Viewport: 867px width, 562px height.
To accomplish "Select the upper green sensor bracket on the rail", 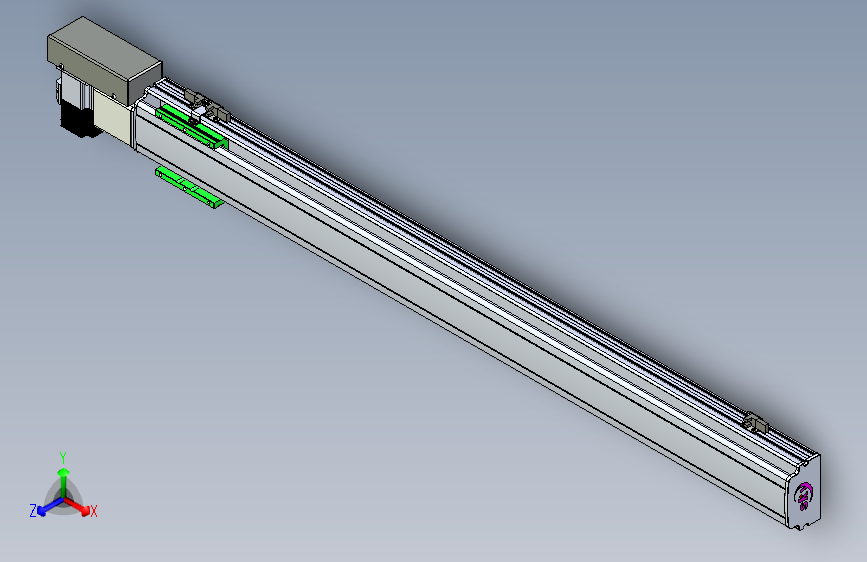I will pos(191,128).
